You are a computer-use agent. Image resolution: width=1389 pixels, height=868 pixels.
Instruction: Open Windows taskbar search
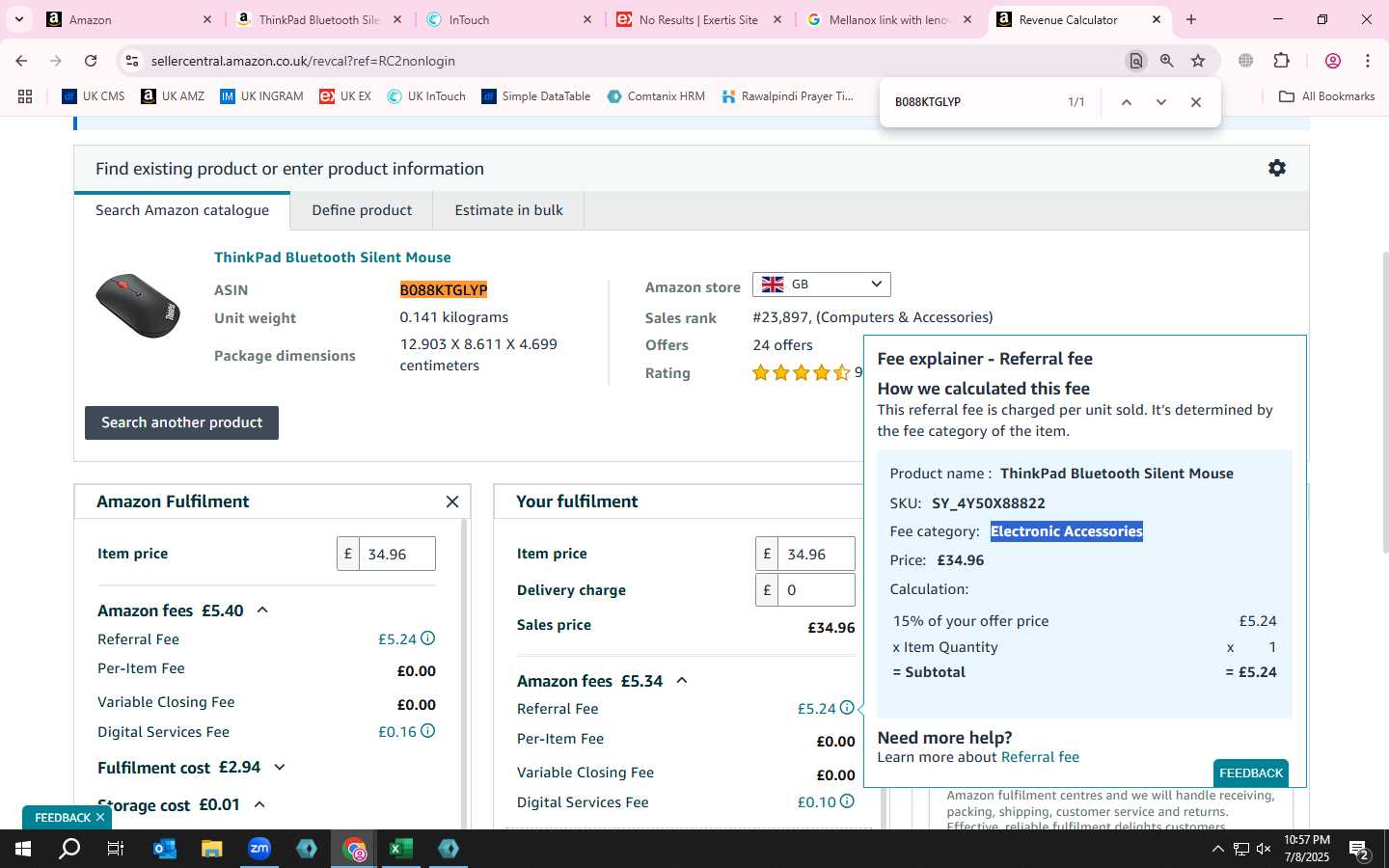pyautogui.click(x=69, y=849)
